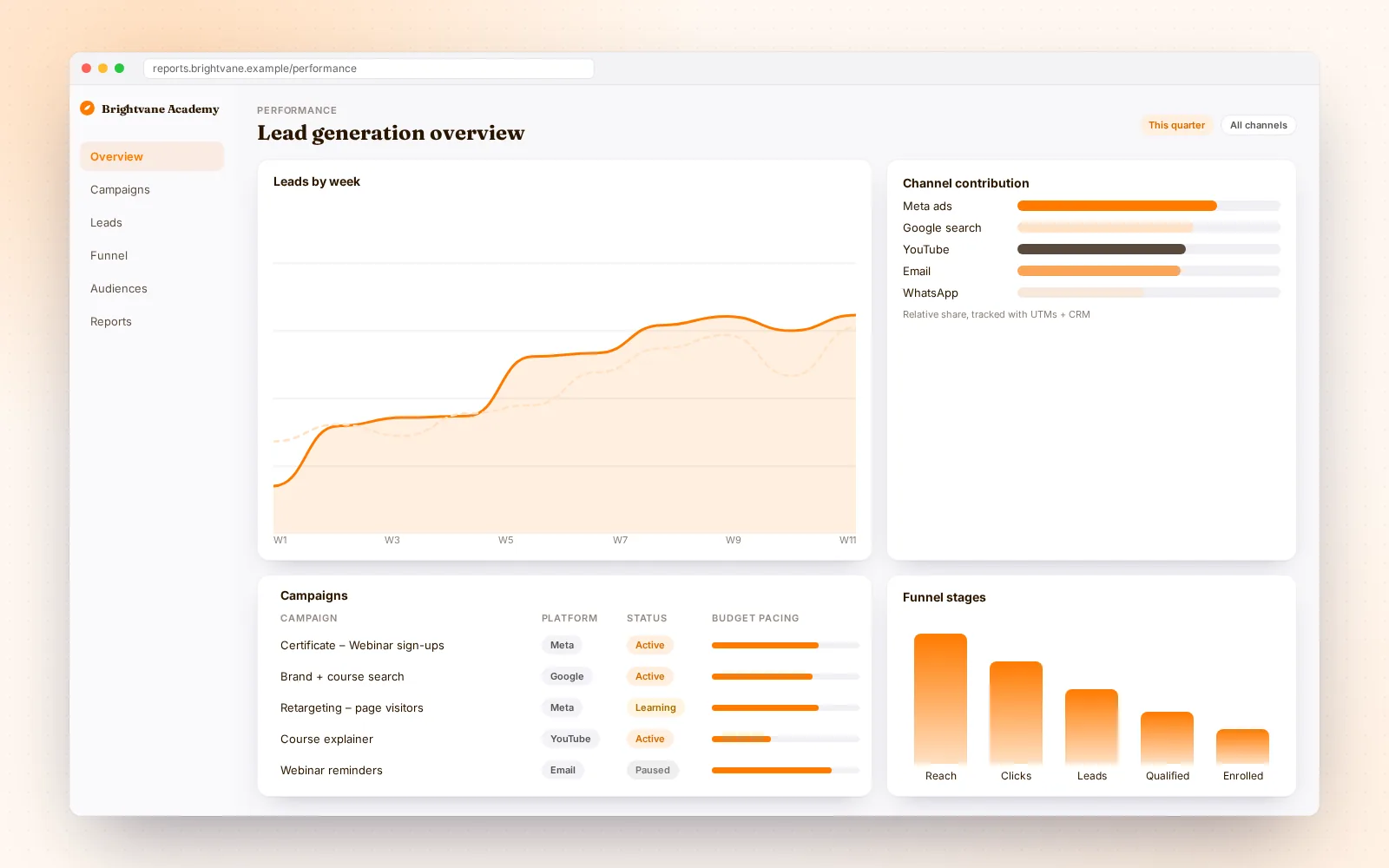Open the Leads sidebar page
Viewport: 1389px width, 868px height.
152,222
